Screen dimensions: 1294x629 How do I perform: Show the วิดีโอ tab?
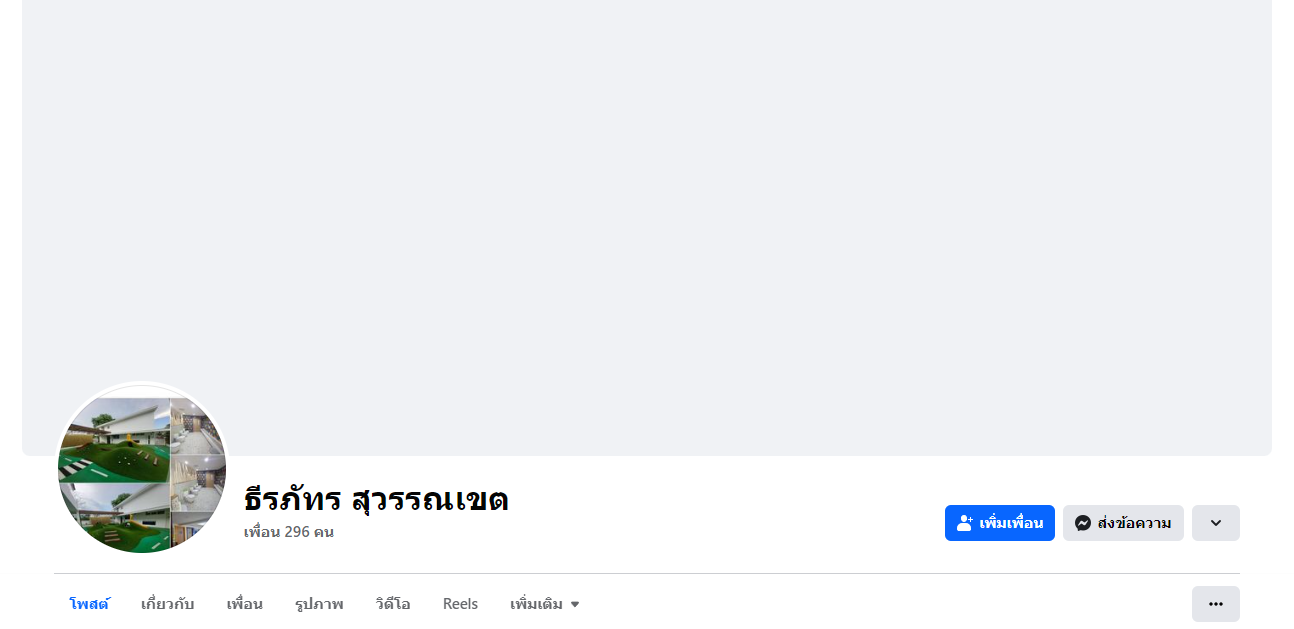[x=393, y=604]
